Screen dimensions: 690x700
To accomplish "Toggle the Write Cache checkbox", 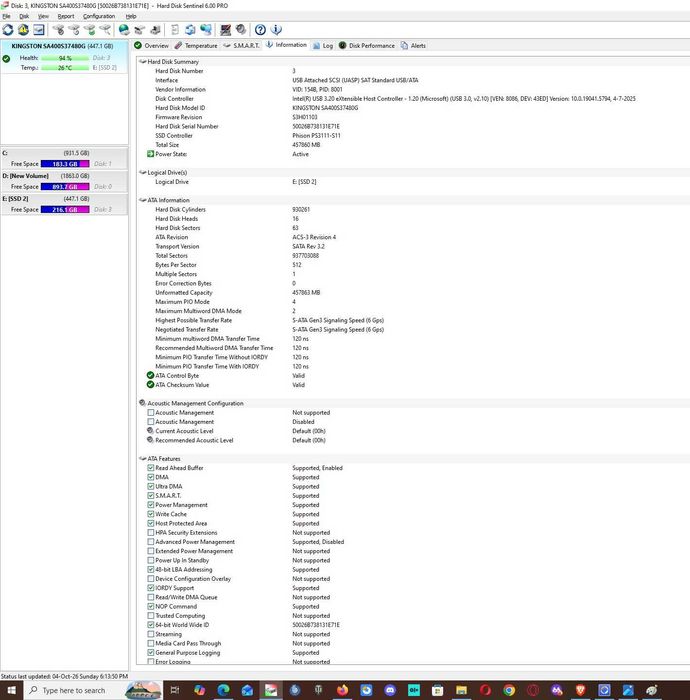I will (x=151, y=514).
